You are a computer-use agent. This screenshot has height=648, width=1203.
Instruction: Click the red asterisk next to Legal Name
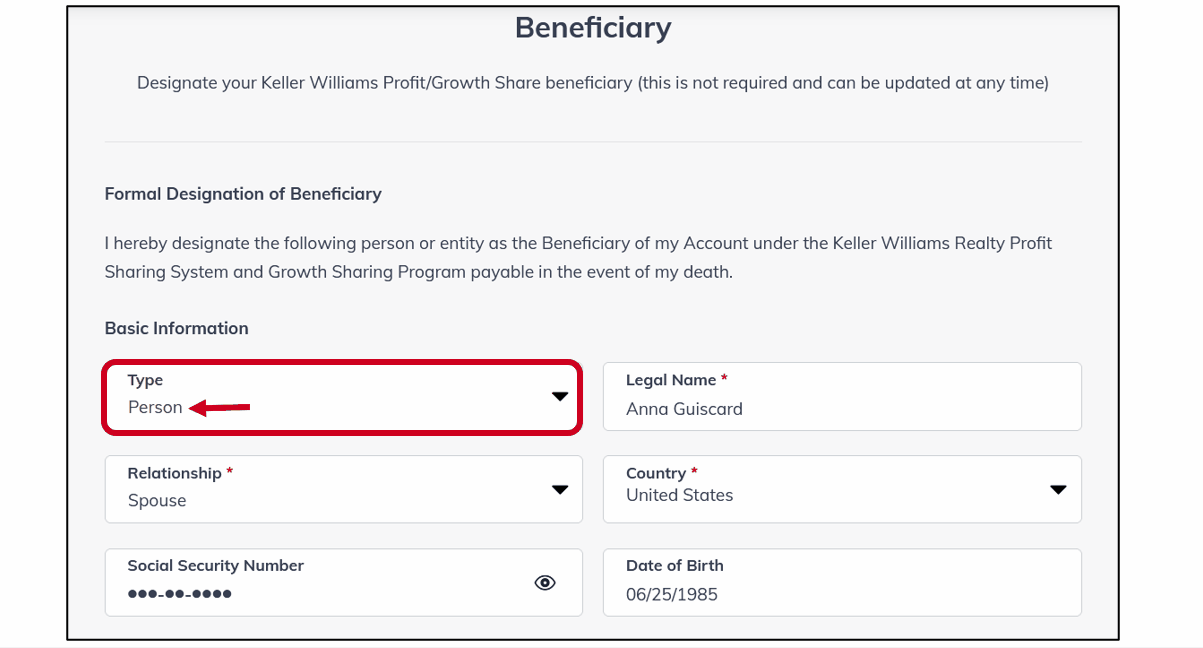(723, 379)
